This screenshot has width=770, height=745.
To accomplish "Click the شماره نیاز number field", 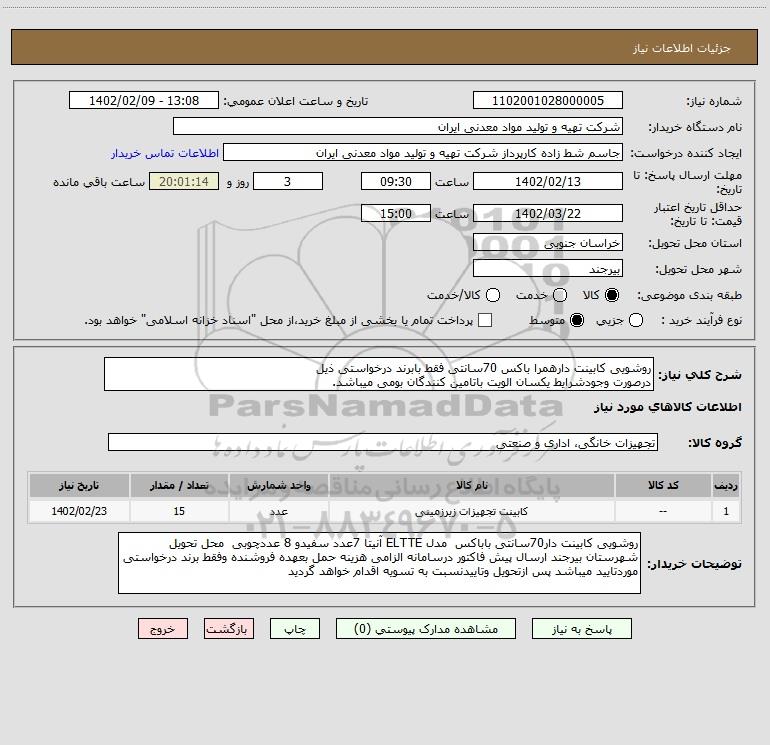I will tap(548, 101).
